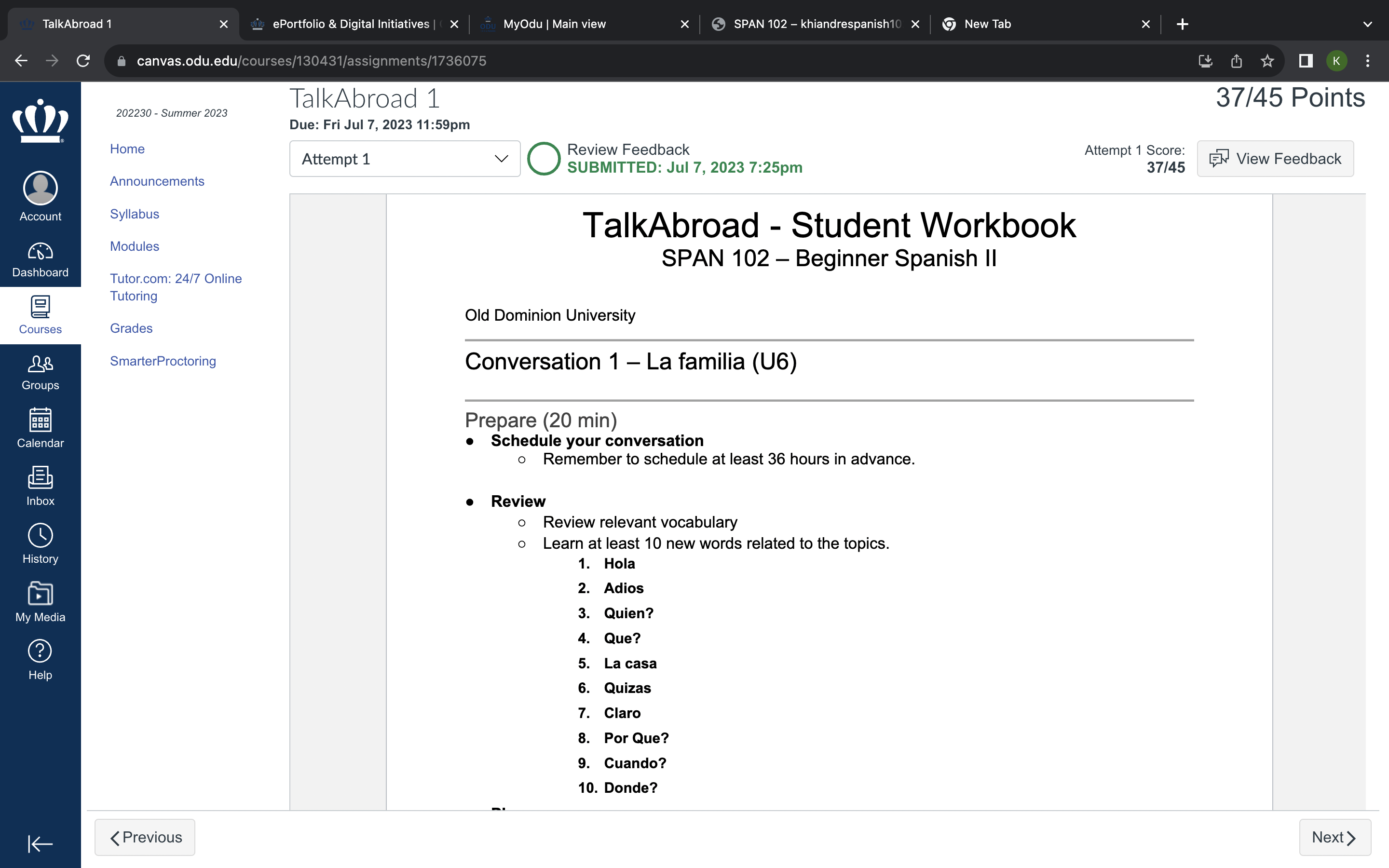Open History in the global navigation
This screenshot has height=868, width=1389.
[40, 543]
